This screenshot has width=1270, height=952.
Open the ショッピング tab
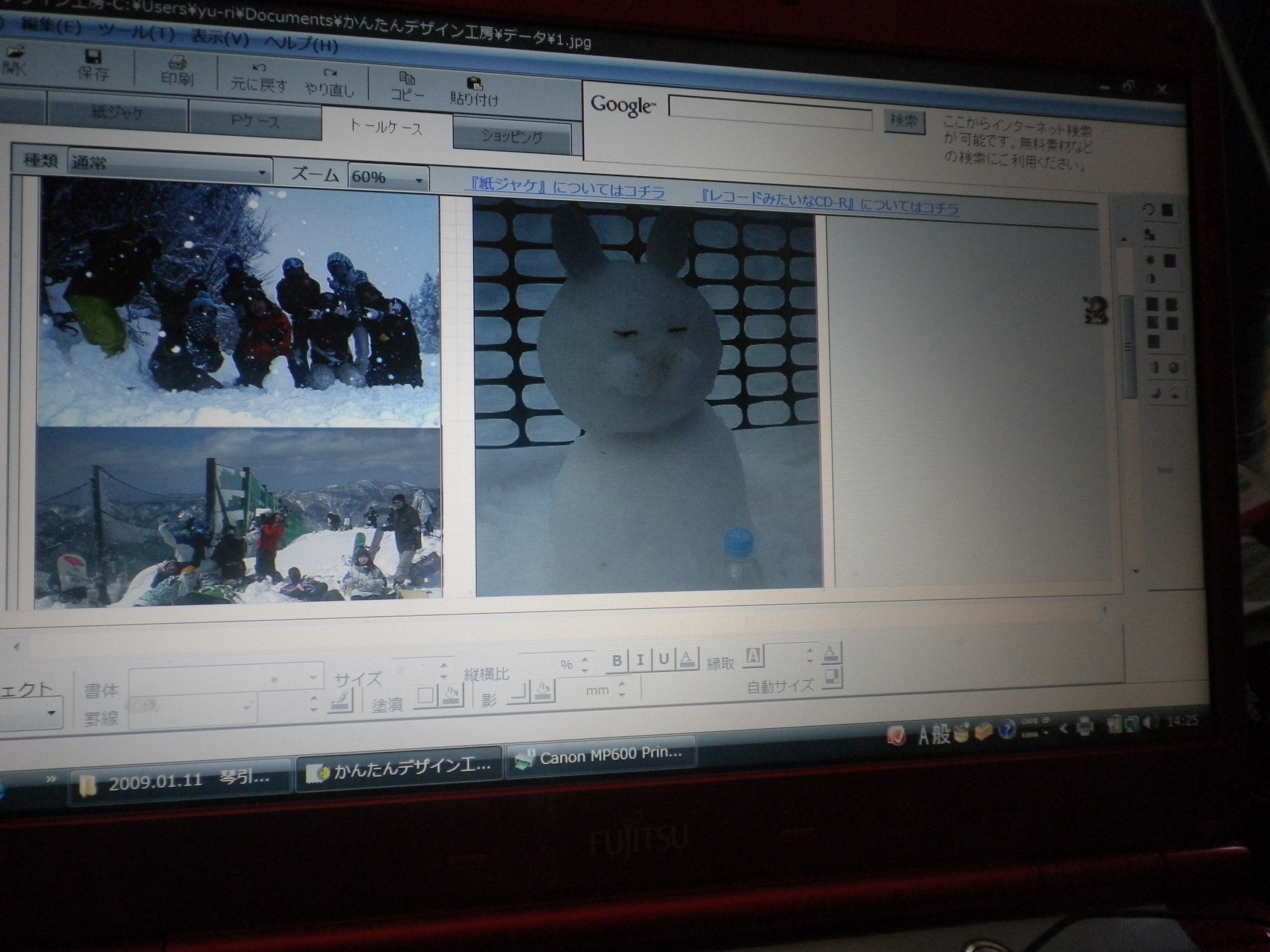point(512,136)
